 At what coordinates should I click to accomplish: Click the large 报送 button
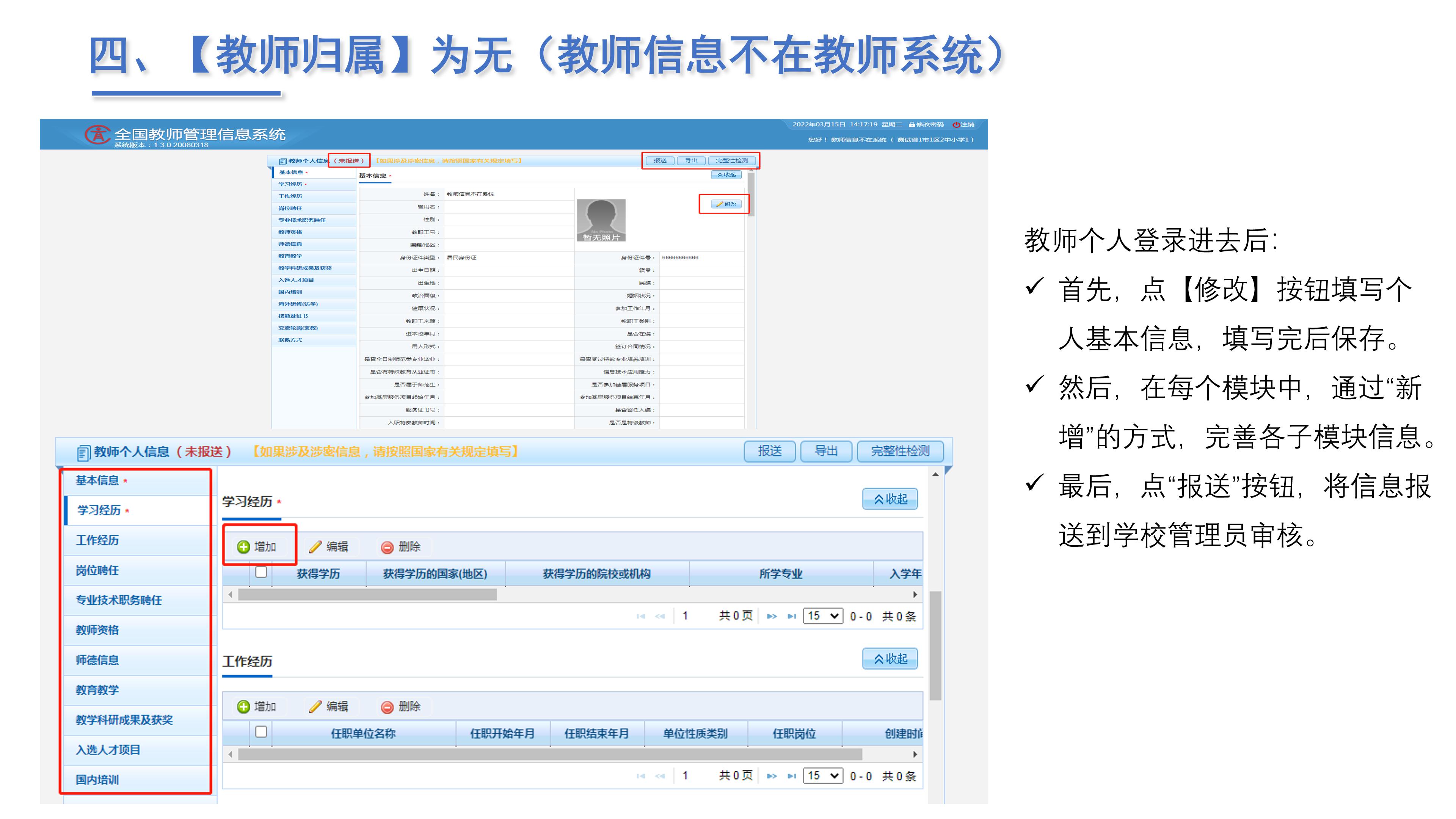(x=769, y=451)
